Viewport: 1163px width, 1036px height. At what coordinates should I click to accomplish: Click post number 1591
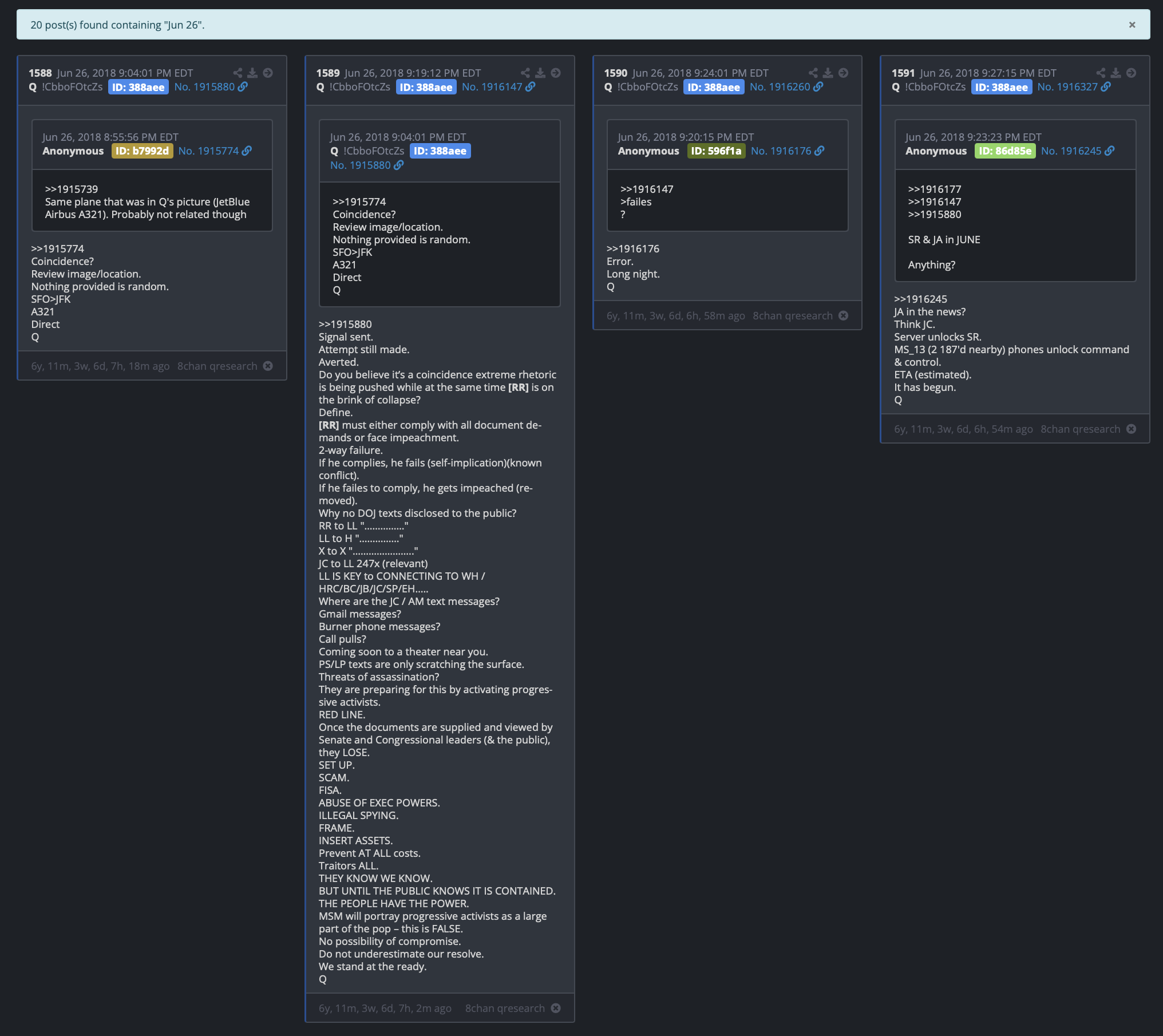[903, 73]
